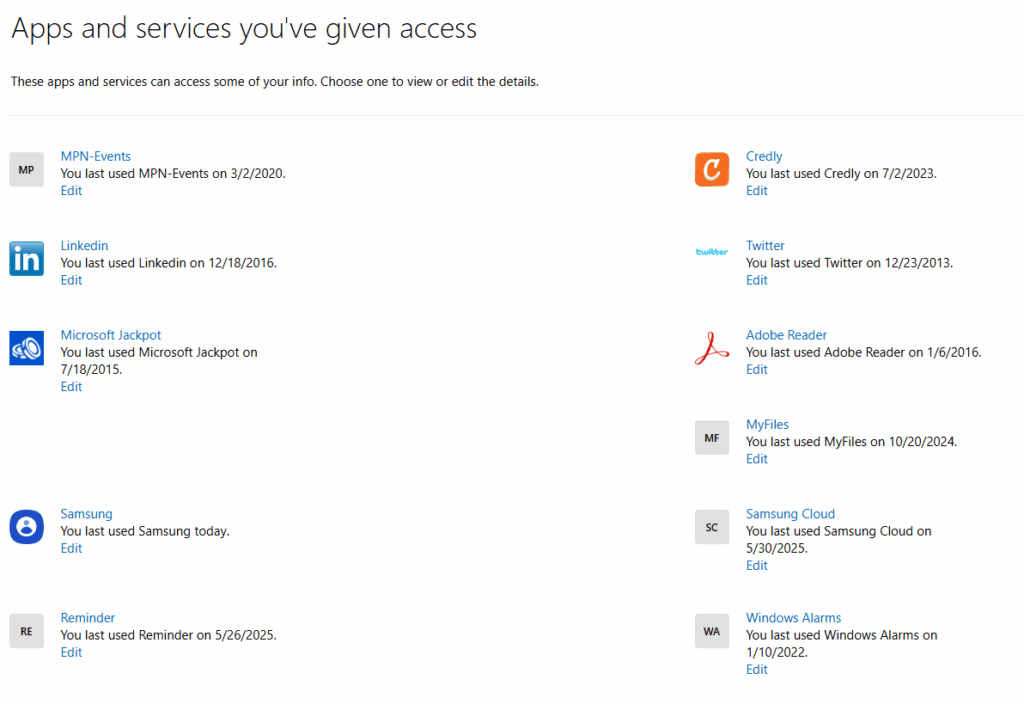This screenshot has width=1024, height=704.
Task: Edit access for Windows Alarms
Action: [x=757, y=669]
